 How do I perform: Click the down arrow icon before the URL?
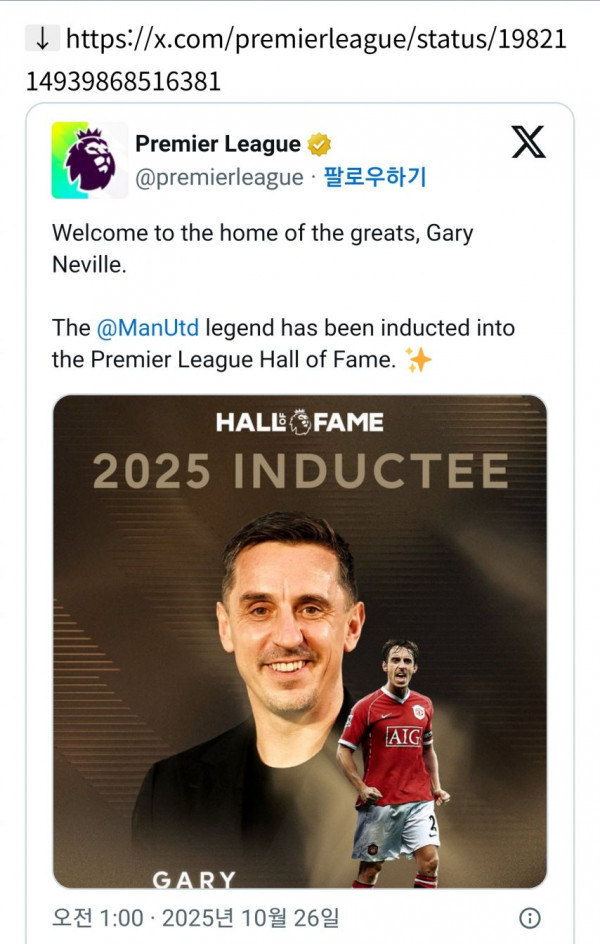[42, 40]
